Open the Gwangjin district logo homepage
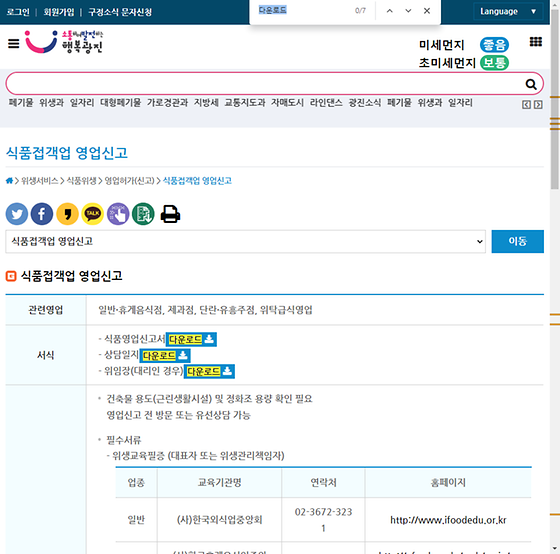 (64, 42)
